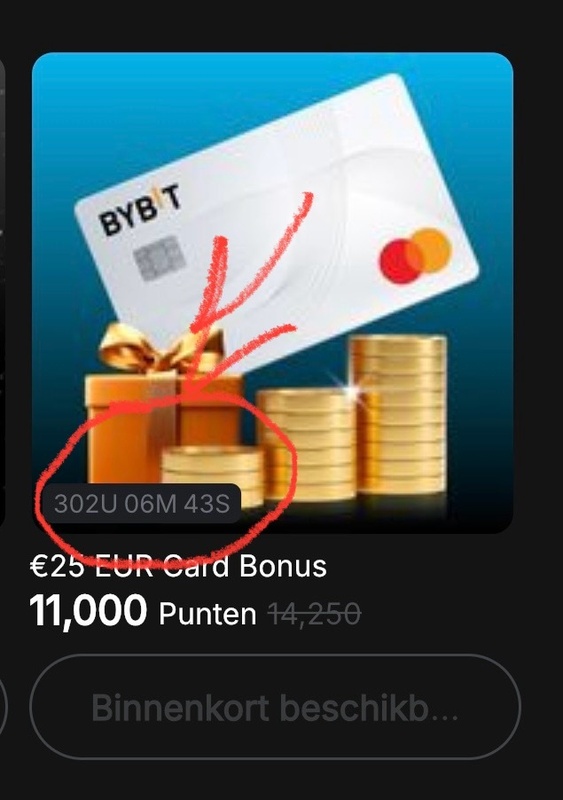Tap the Binnenkort beschikb... button
Viewport: 563px width, 800px height.
(x=275, y=707)
